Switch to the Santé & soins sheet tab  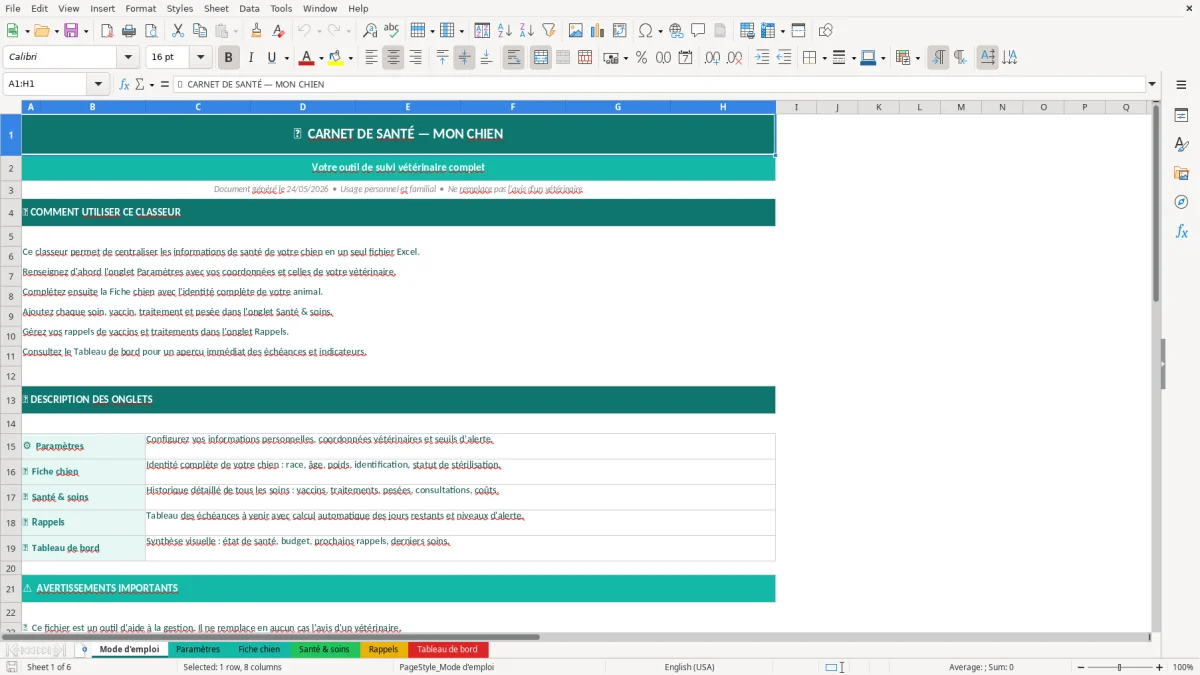coord(324,649)
